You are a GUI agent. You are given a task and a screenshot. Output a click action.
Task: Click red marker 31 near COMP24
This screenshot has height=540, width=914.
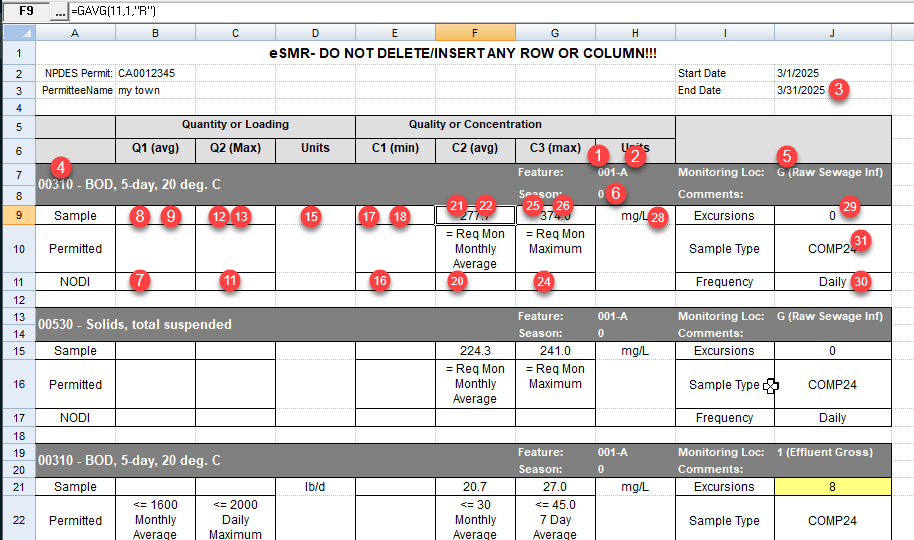(x=861, y=240)
